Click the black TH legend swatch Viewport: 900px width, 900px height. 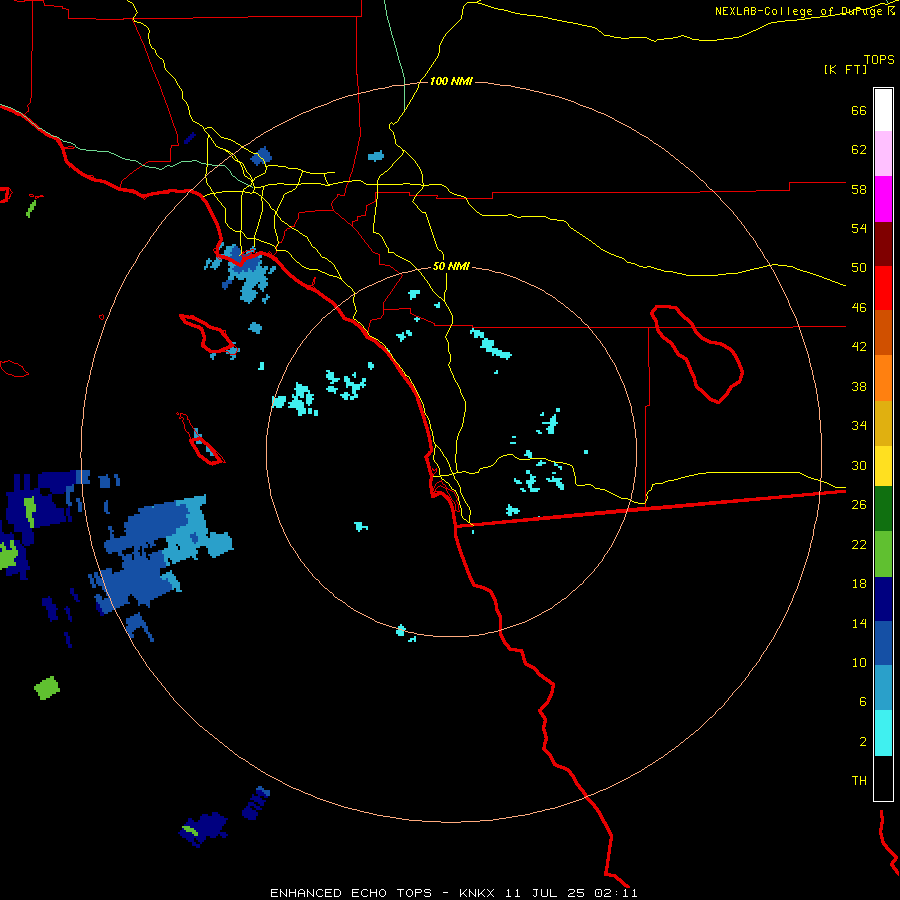[883, 778]
